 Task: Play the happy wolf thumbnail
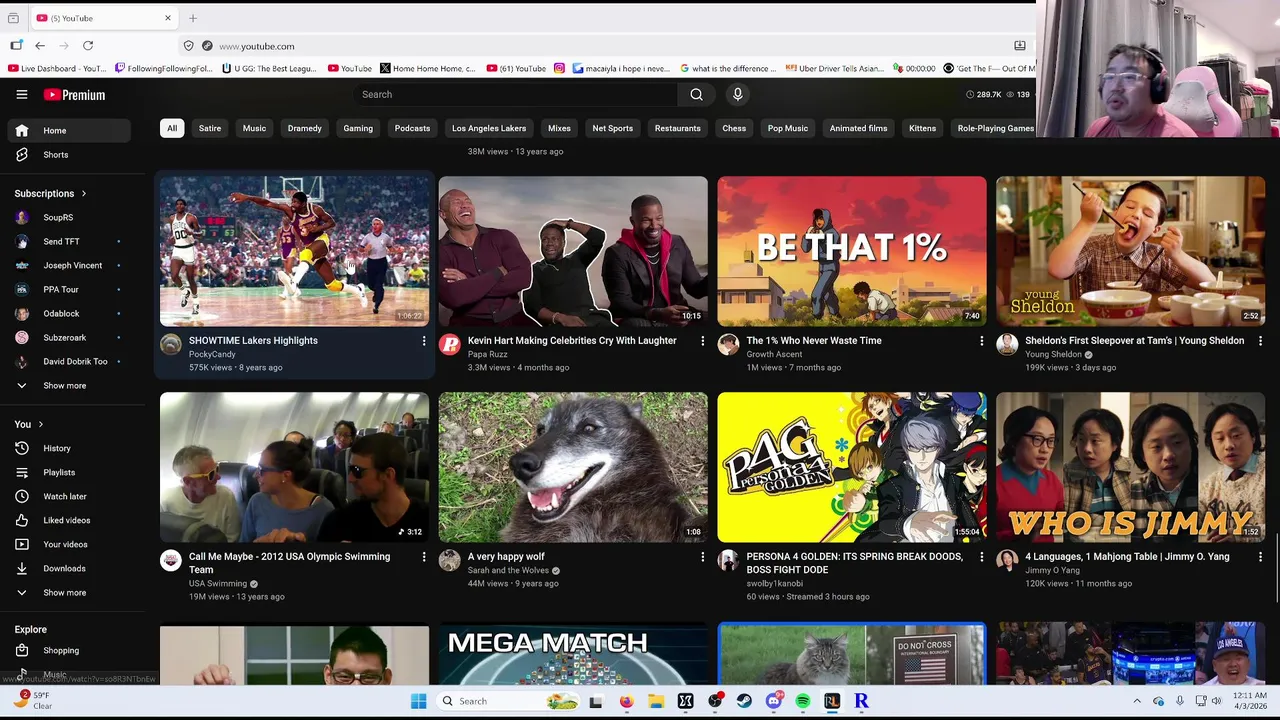pyautogui.click(x=573, y=467)
